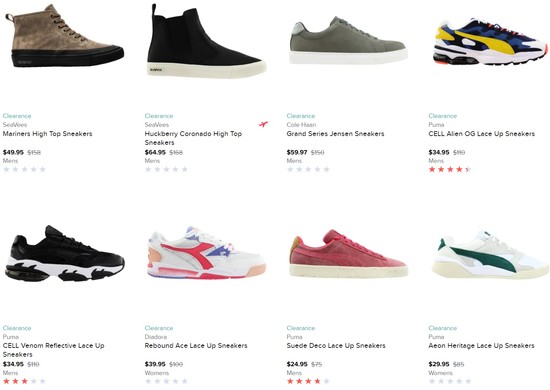The image size is (550, 390).
Task: View the black CELL Venom Reflective sneaker image
Action: tap(65, 253)
